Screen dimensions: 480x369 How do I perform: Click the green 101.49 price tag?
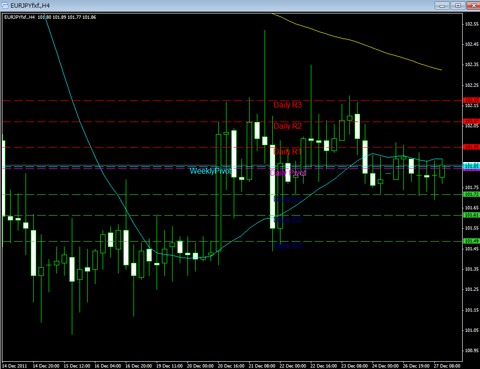tap(472, 241)
